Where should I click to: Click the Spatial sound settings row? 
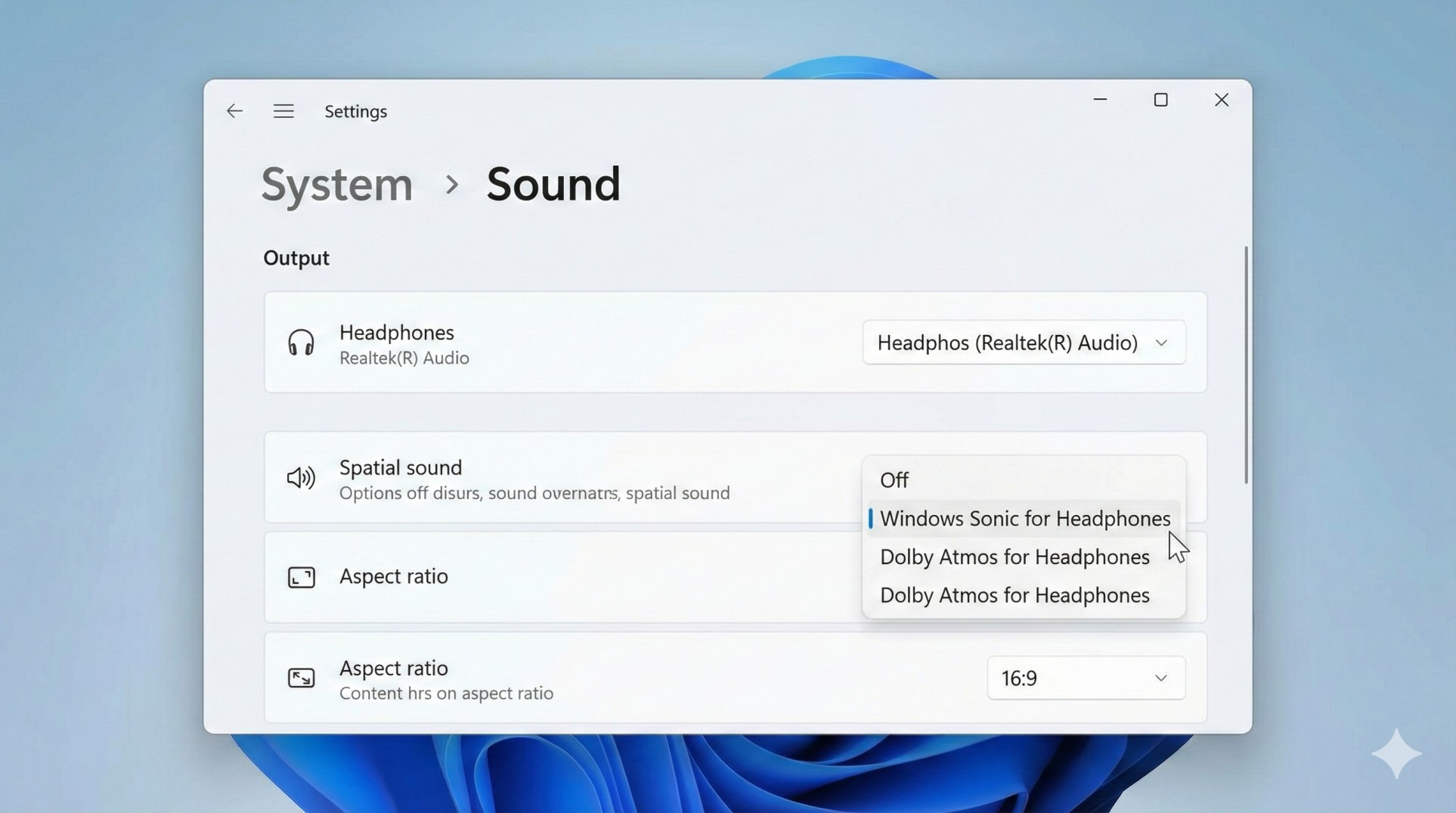(x=529, y=478)
